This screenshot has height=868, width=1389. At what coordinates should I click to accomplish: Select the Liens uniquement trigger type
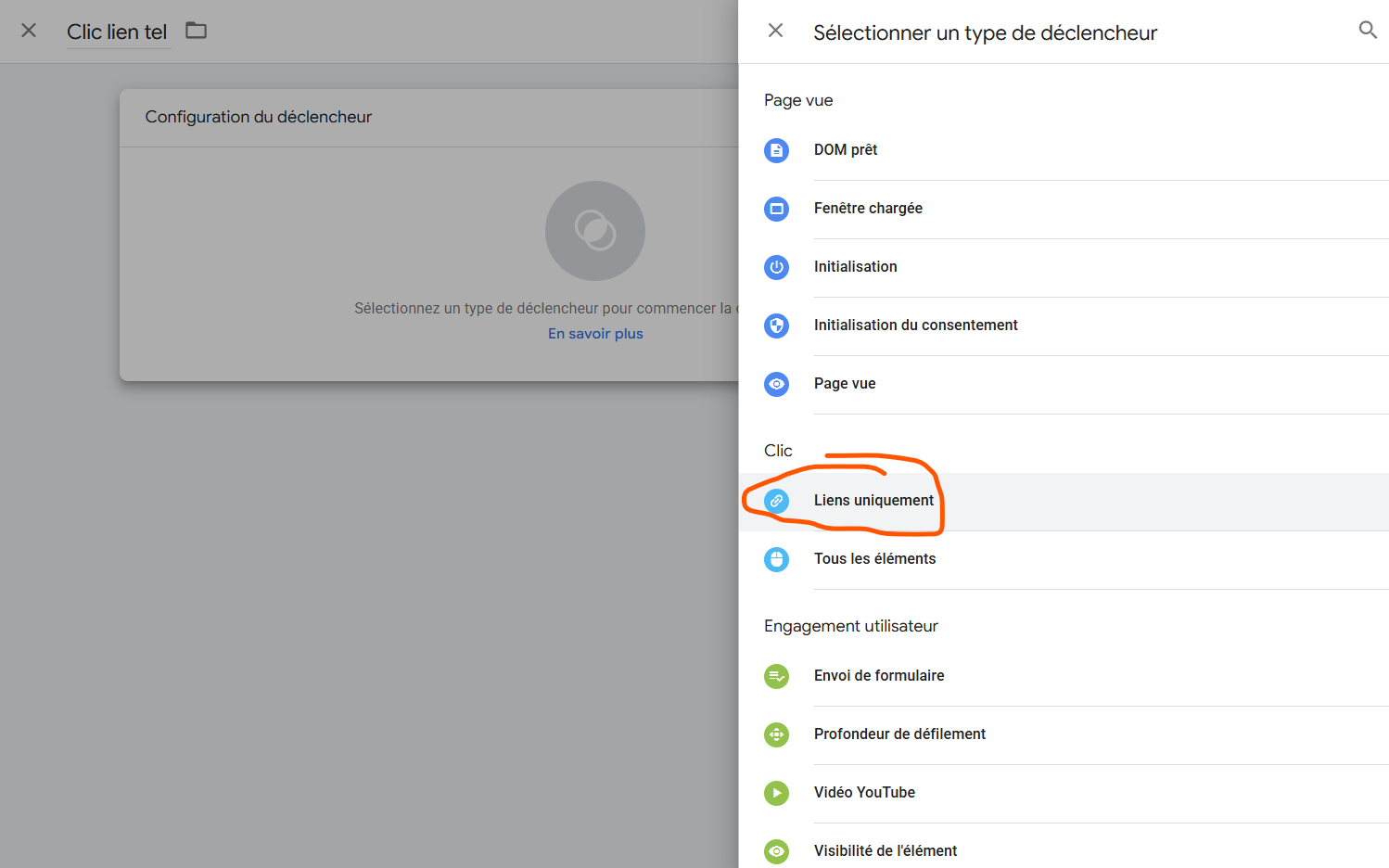pyautogui.click(x=873, y=501)
